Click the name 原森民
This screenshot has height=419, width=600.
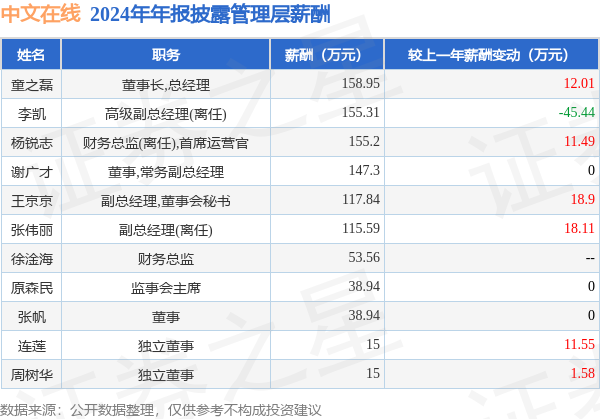(x=32, y=288)
